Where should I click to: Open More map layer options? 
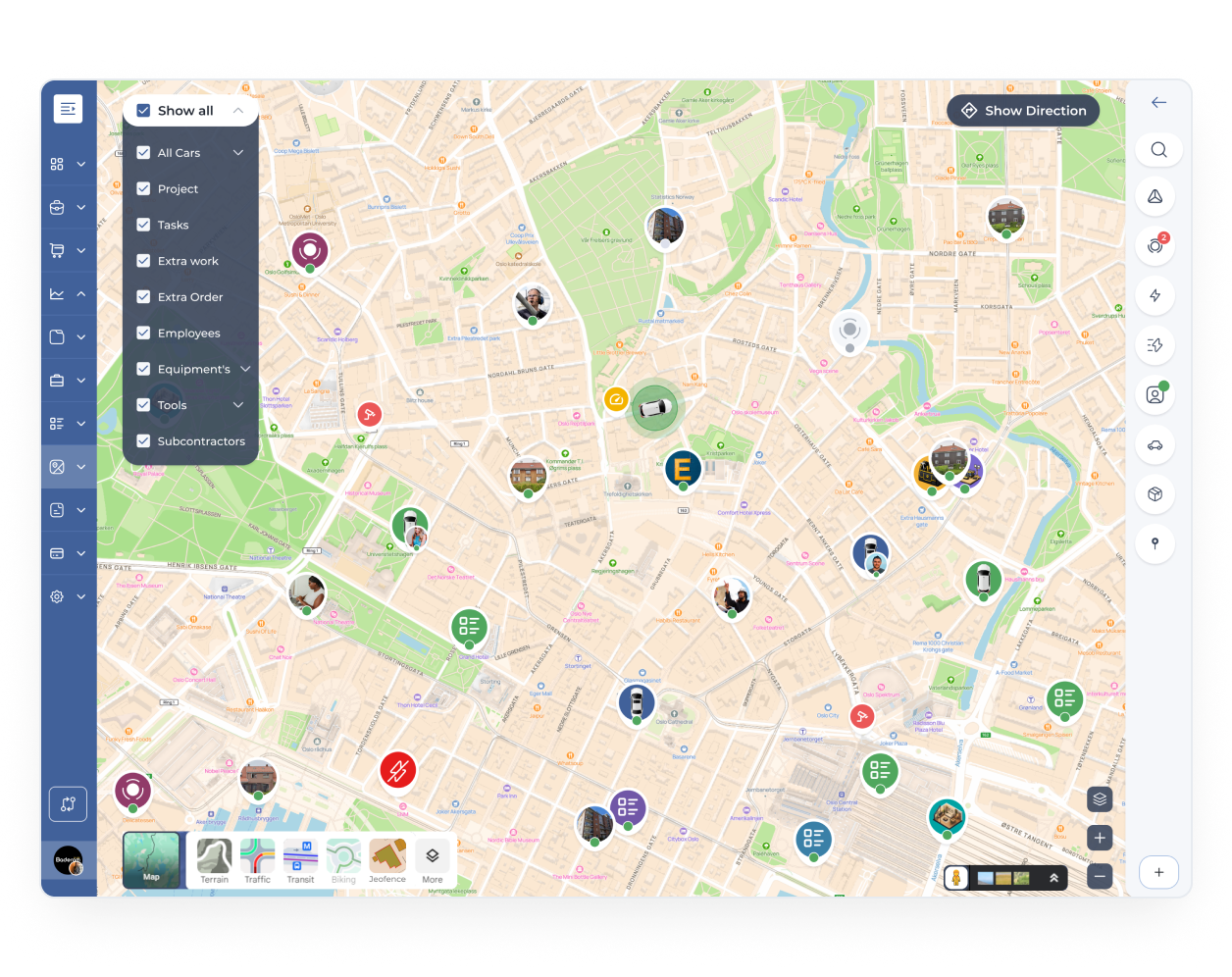pyautogui.click(x=433, y=862)
